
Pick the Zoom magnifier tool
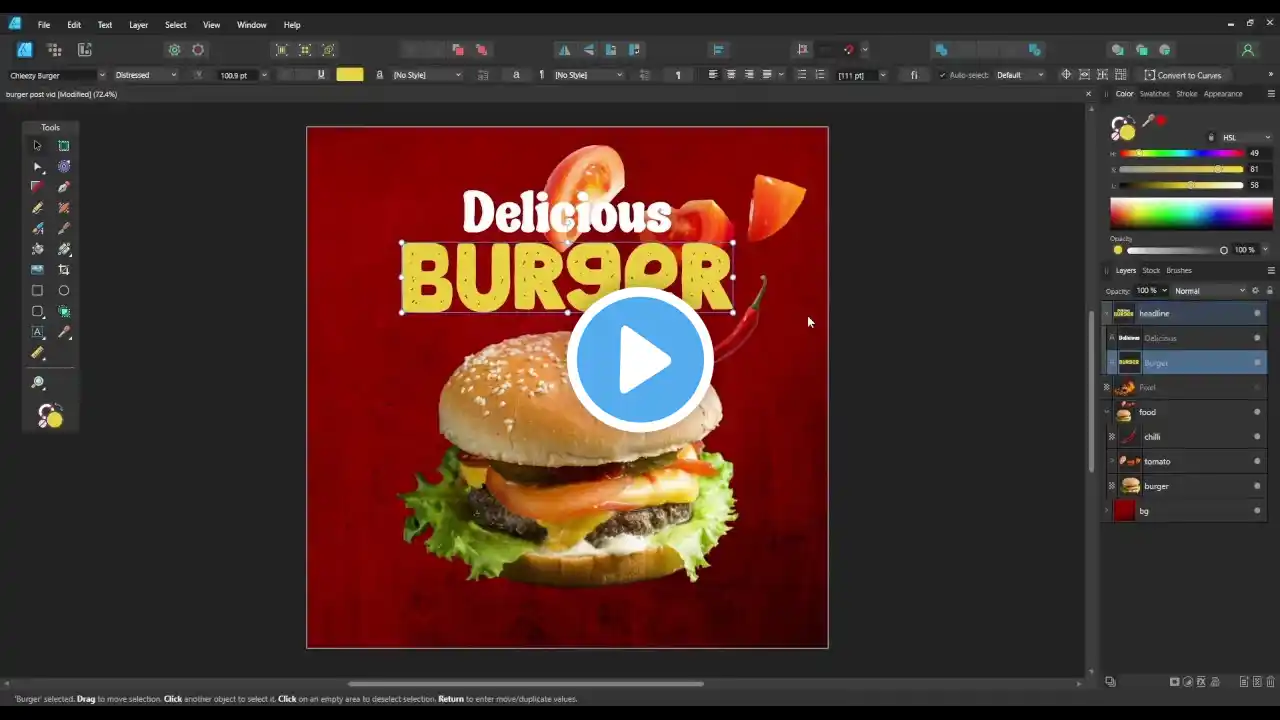pyautogui.click(x=38, y=383)
